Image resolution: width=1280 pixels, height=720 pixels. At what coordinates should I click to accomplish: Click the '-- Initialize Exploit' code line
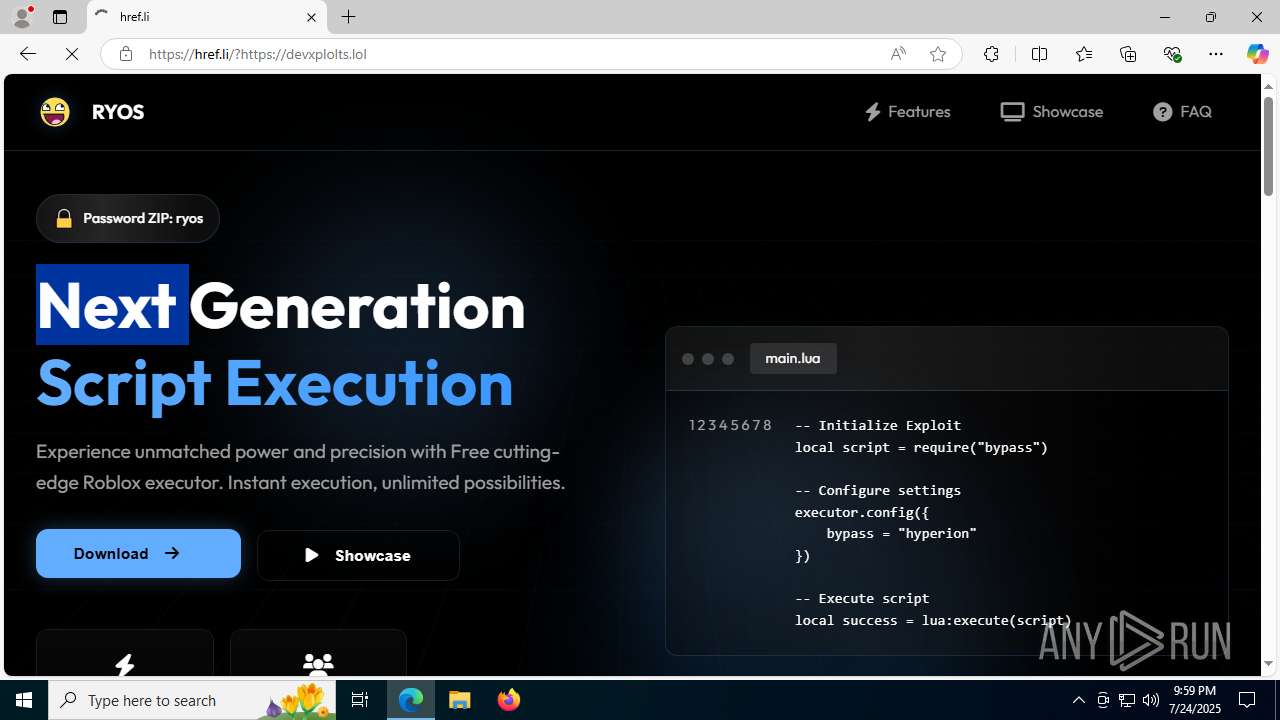[x=878, y=425]
